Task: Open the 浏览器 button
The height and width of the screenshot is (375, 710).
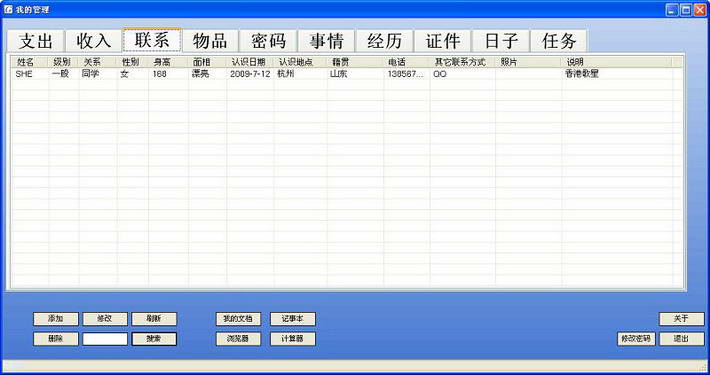Action: click(238, 339)
